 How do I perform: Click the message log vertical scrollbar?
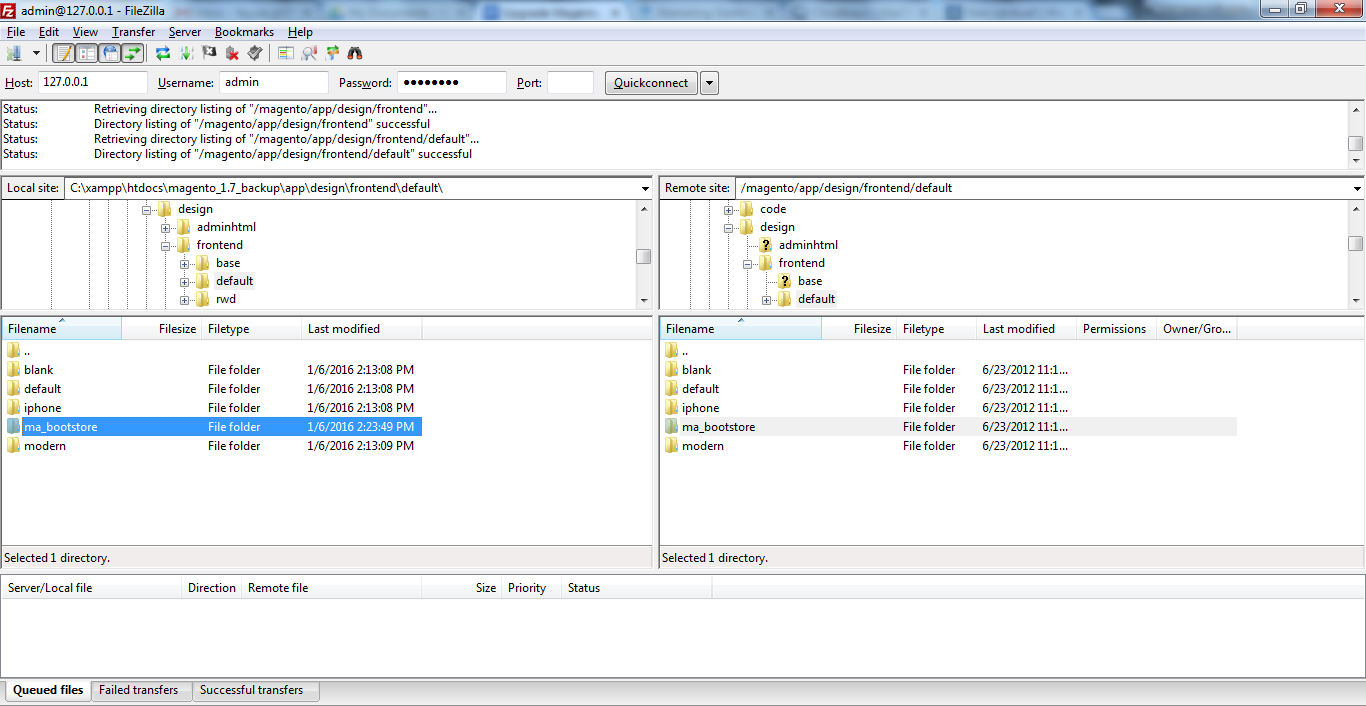(x=1355, y=134)
